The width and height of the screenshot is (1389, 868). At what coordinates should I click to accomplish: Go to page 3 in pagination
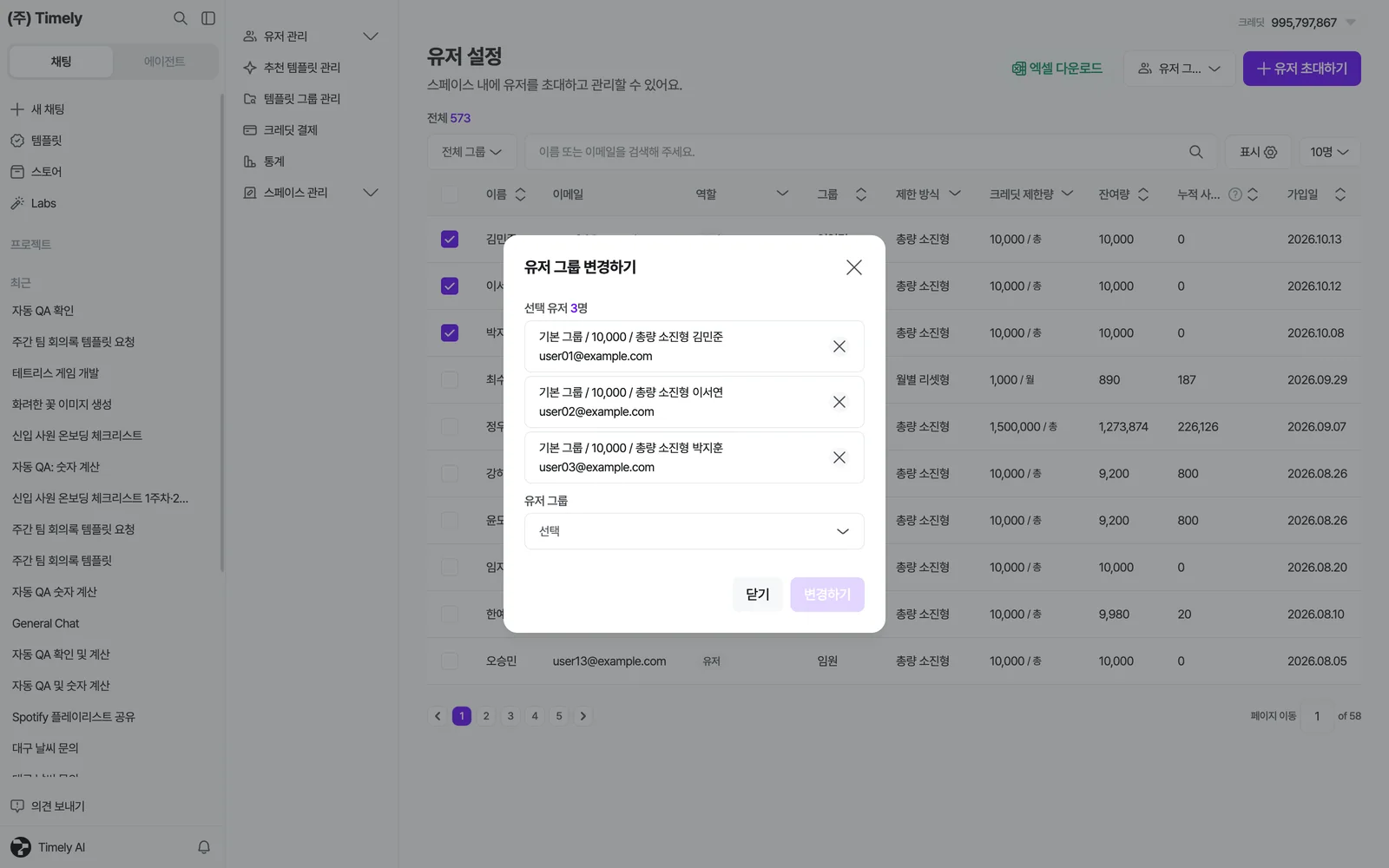point(510,716)
